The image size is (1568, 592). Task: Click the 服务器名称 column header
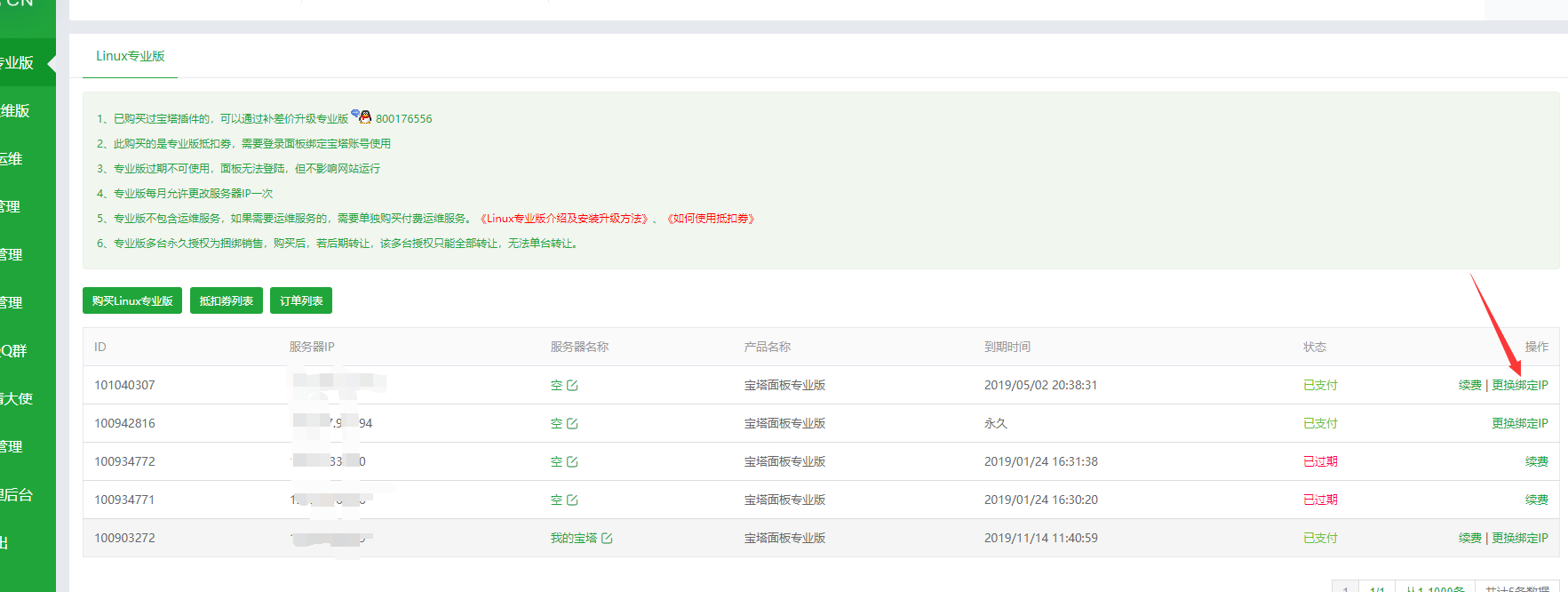579,348
